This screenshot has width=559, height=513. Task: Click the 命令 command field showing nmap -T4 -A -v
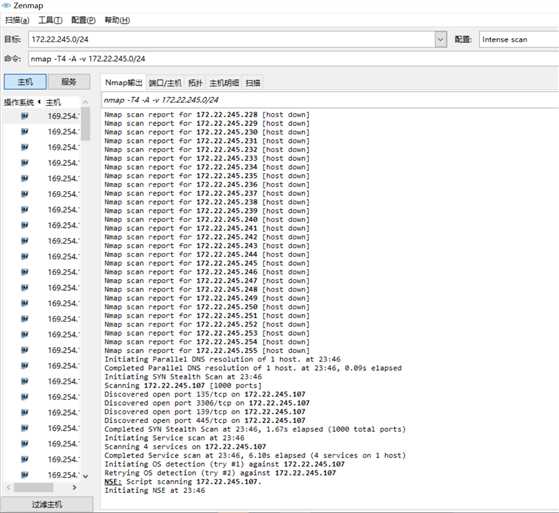(293, 59)
